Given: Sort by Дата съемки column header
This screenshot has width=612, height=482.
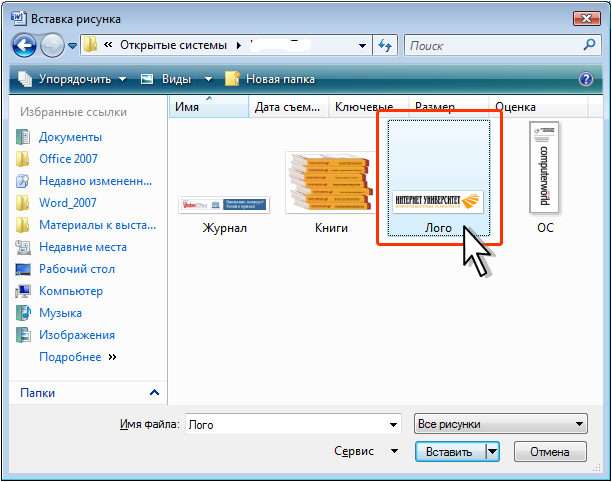Looking at the screenshot, I should tap(289, 107).
